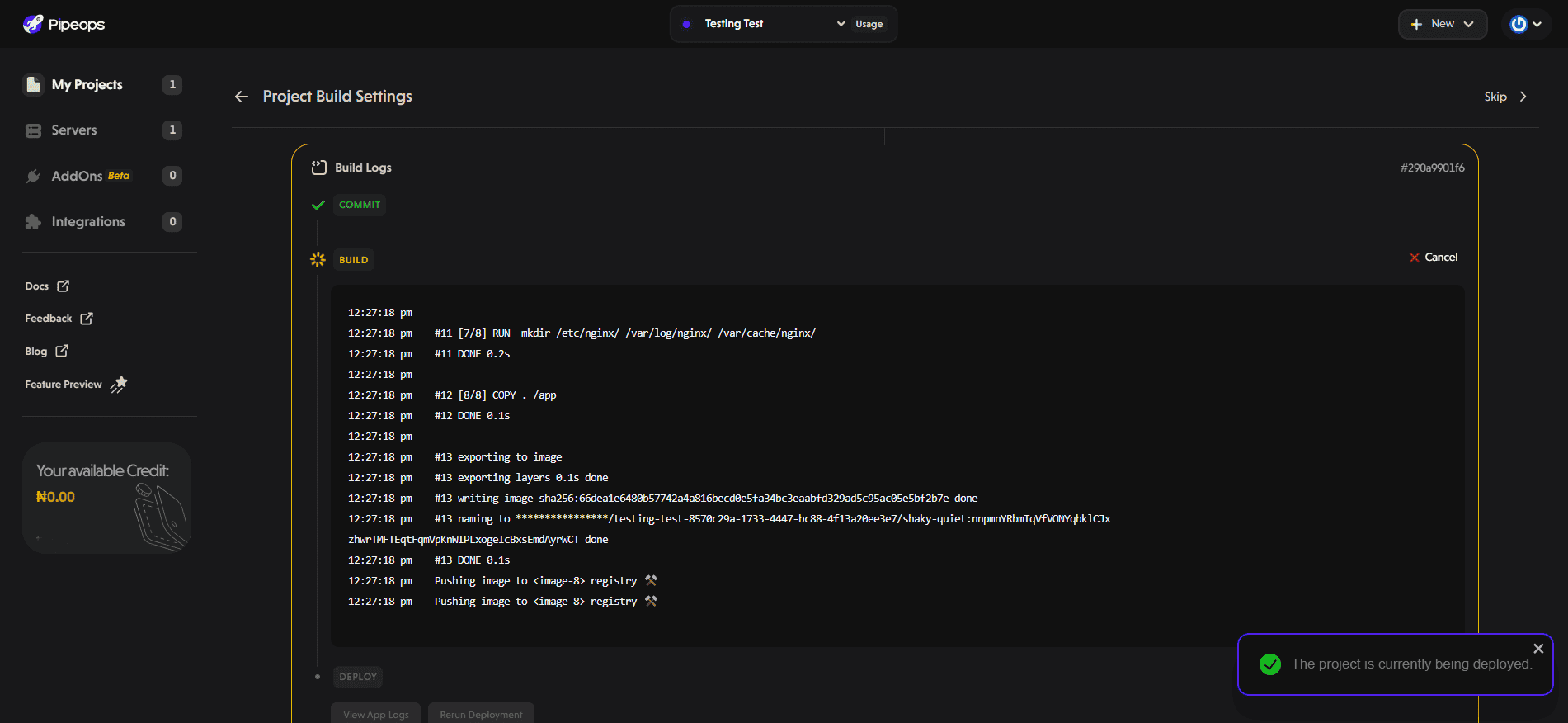Click the ₦0.00 credit amount
Screen dimensions: 1568x723
55,497
